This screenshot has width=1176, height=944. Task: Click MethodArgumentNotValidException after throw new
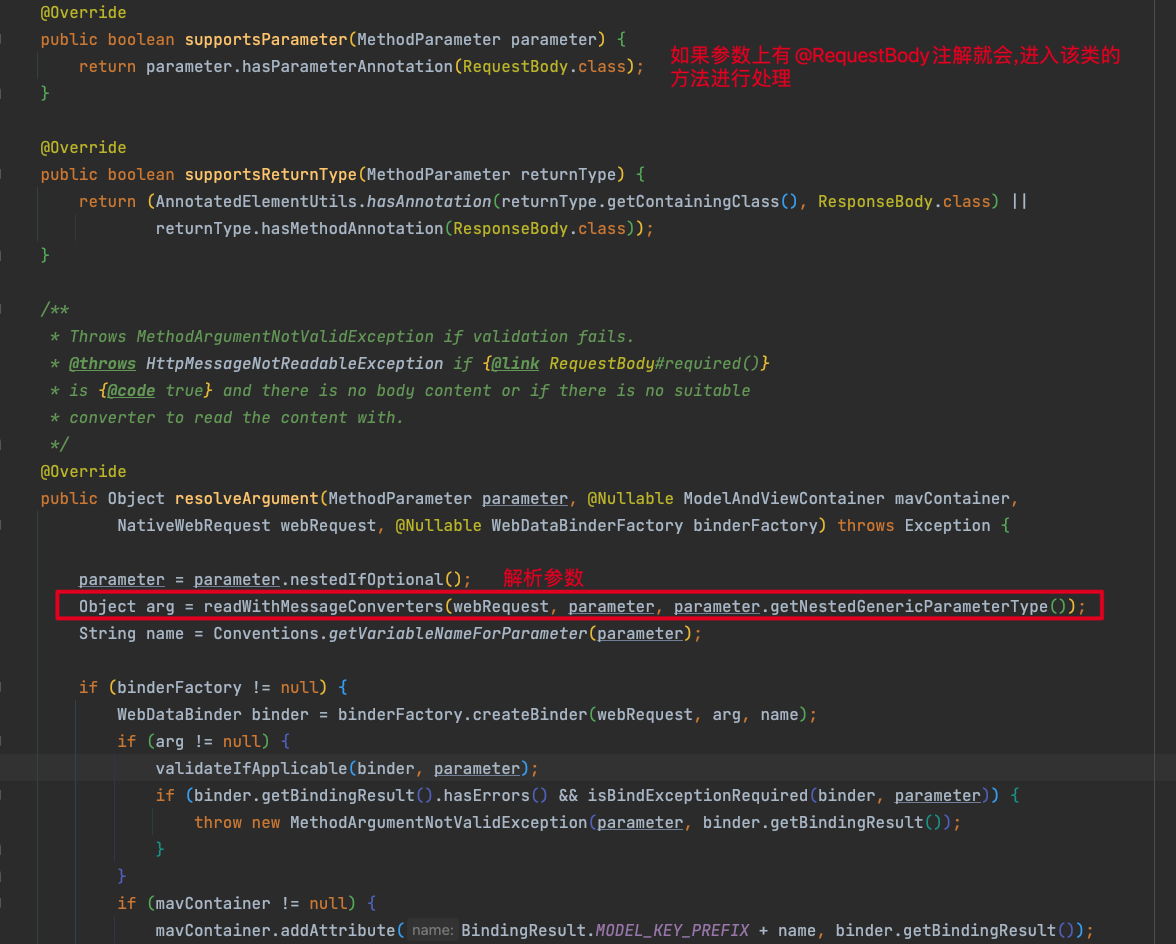coord(439,823)
